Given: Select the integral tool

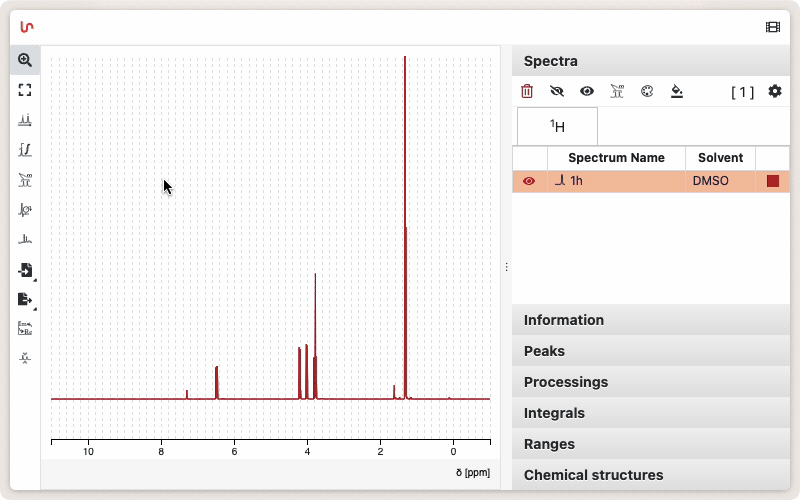Looking at the screenshot, I should [x=25, y=150].
